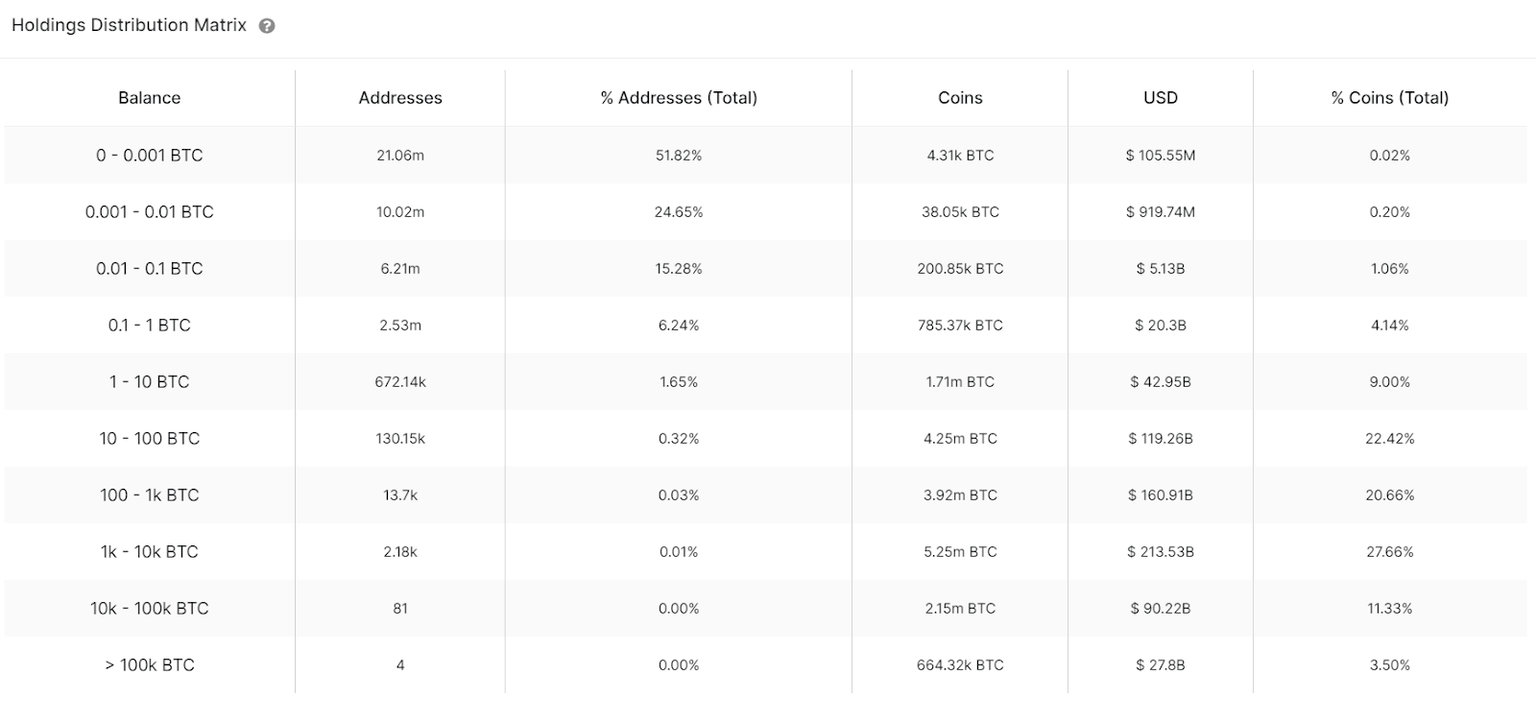Click the $ 213.53B USD value
This screenshot has height=702, width=1536.
(x=1160, y=552)
